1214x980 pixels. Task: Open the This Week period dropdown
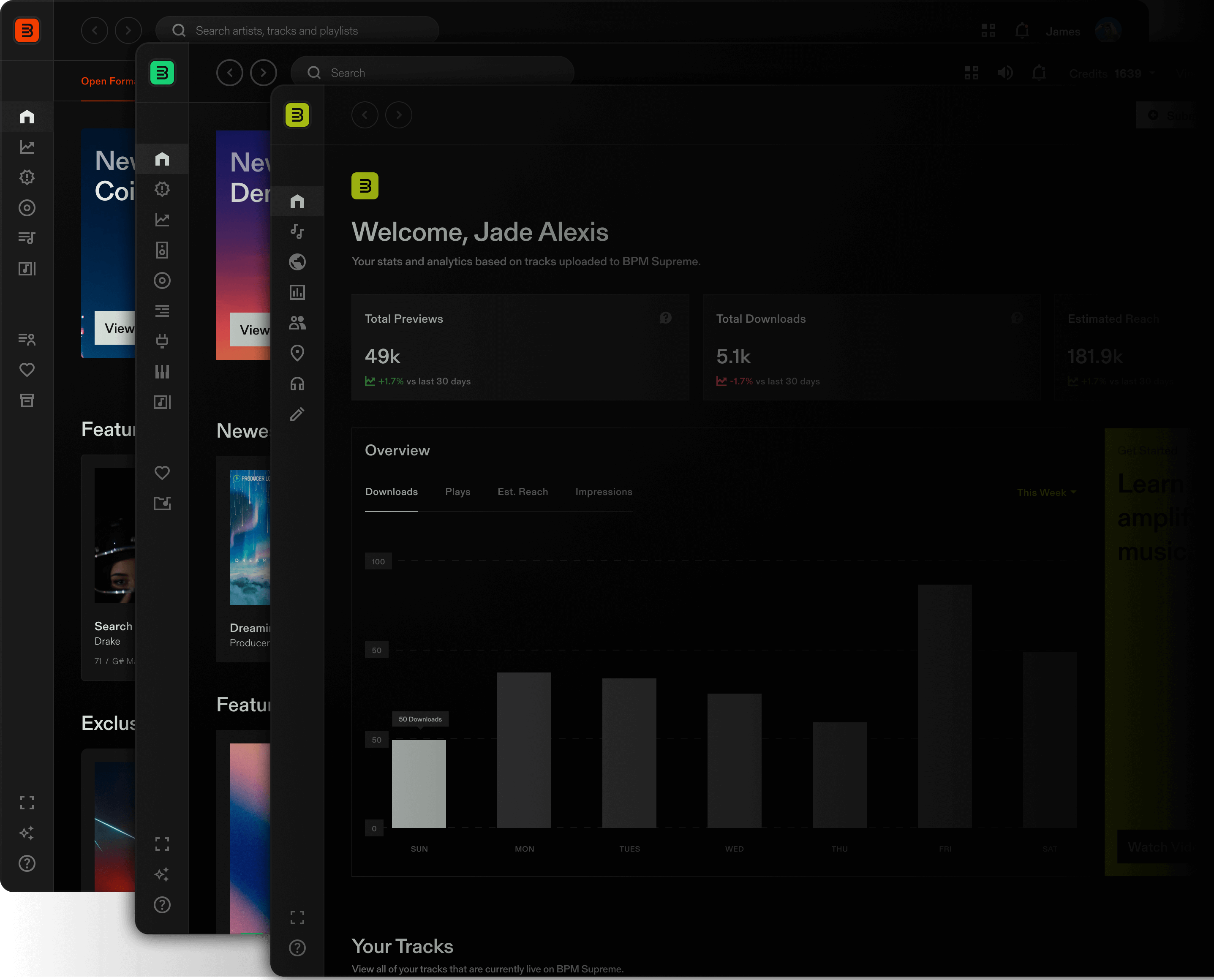tap(1046, 493)
